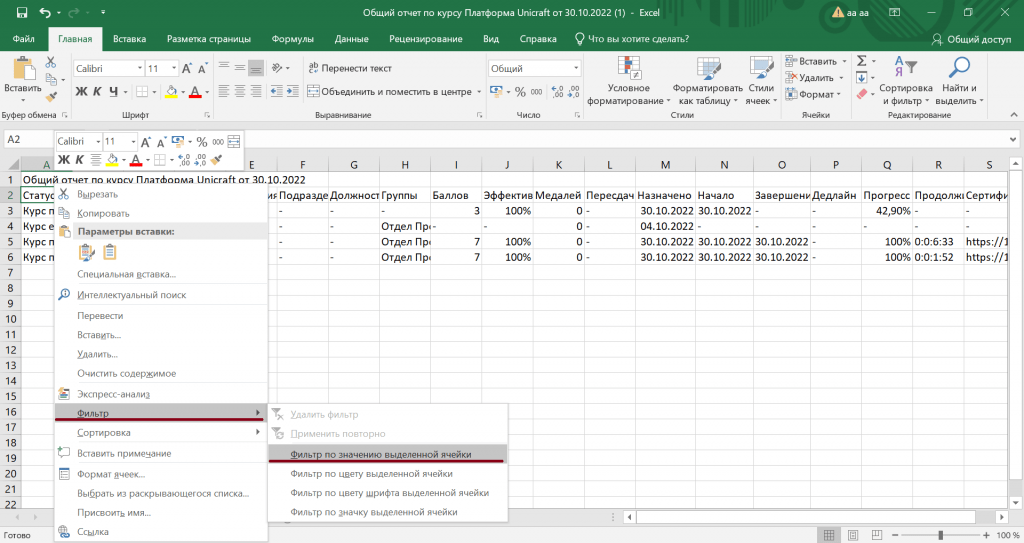Click the text orientation icon
Viewport: 1024px width, 543px height.
[x=277, y=68]
